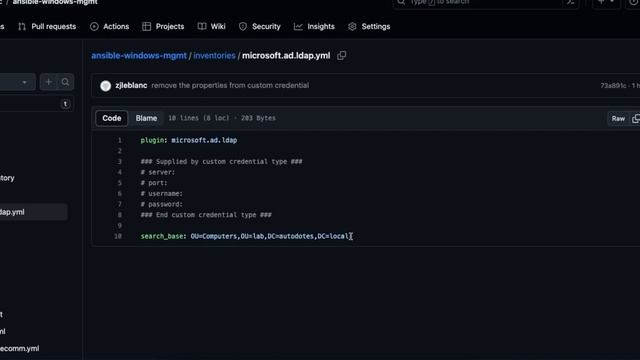640x360 pixels.
Task: Open the Pull requests tab
Action: click(47, 27)
